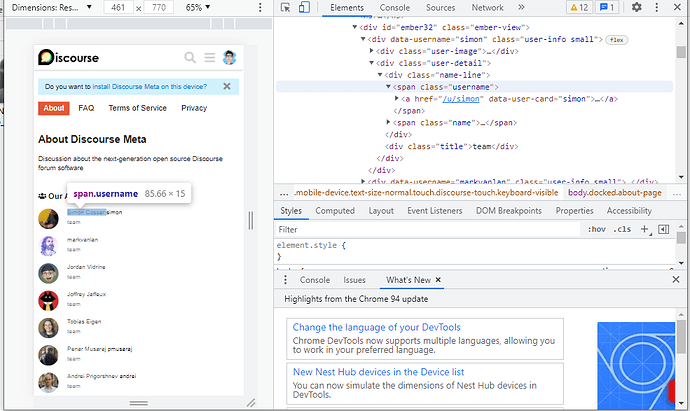Select the Computed styles tab
The width and height of the screenshot is (690, 411).
(335, 211)
